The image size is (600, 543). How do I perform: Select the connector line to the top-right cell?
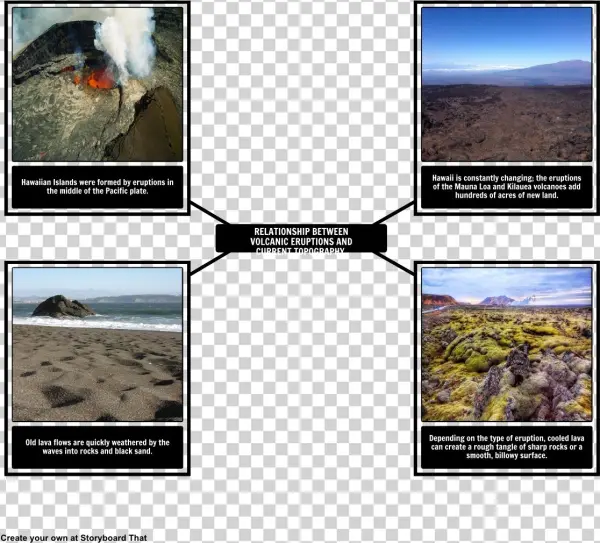pos(397,213)
